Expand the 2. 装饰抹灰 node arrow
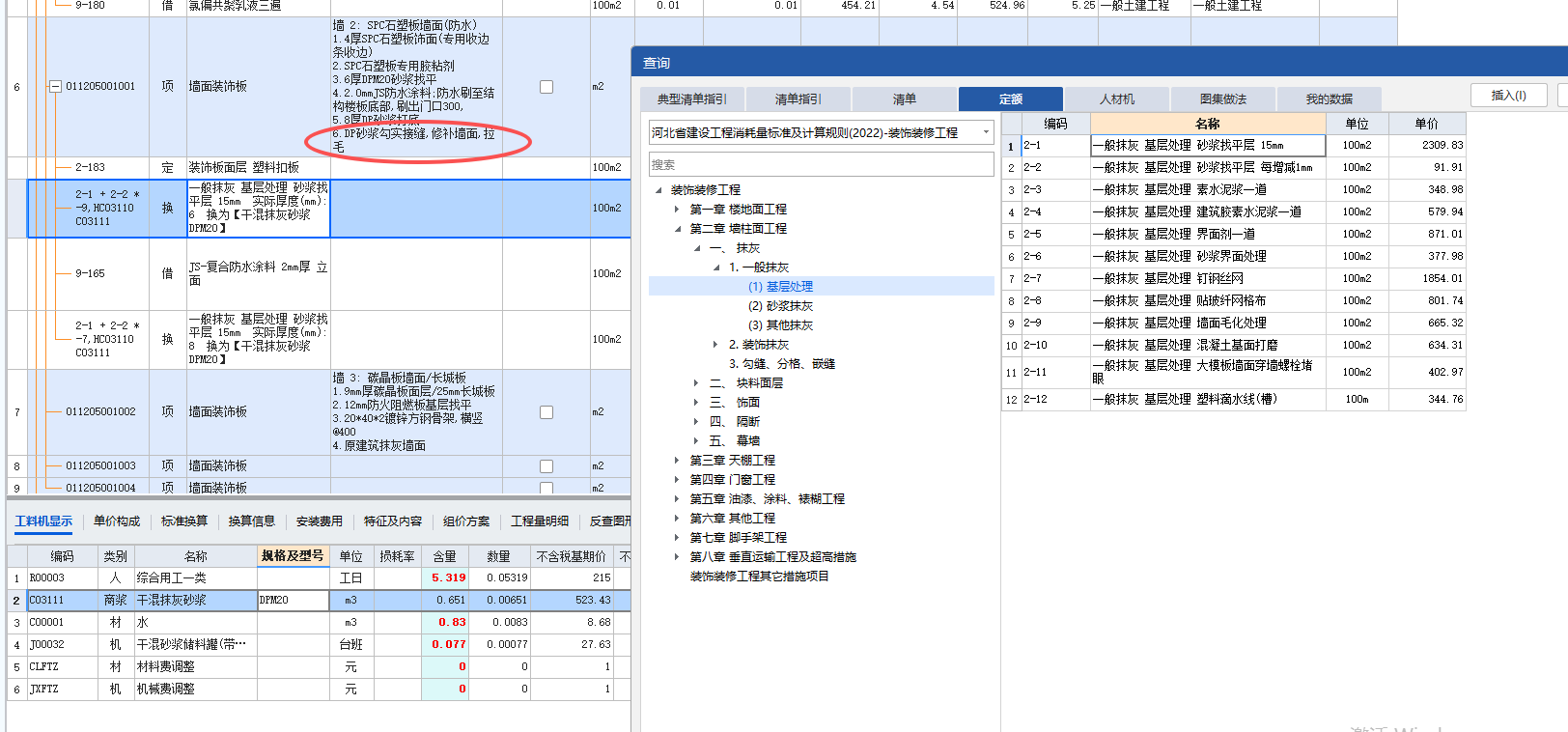The image size is (1568, 732). tap(715, 345)
